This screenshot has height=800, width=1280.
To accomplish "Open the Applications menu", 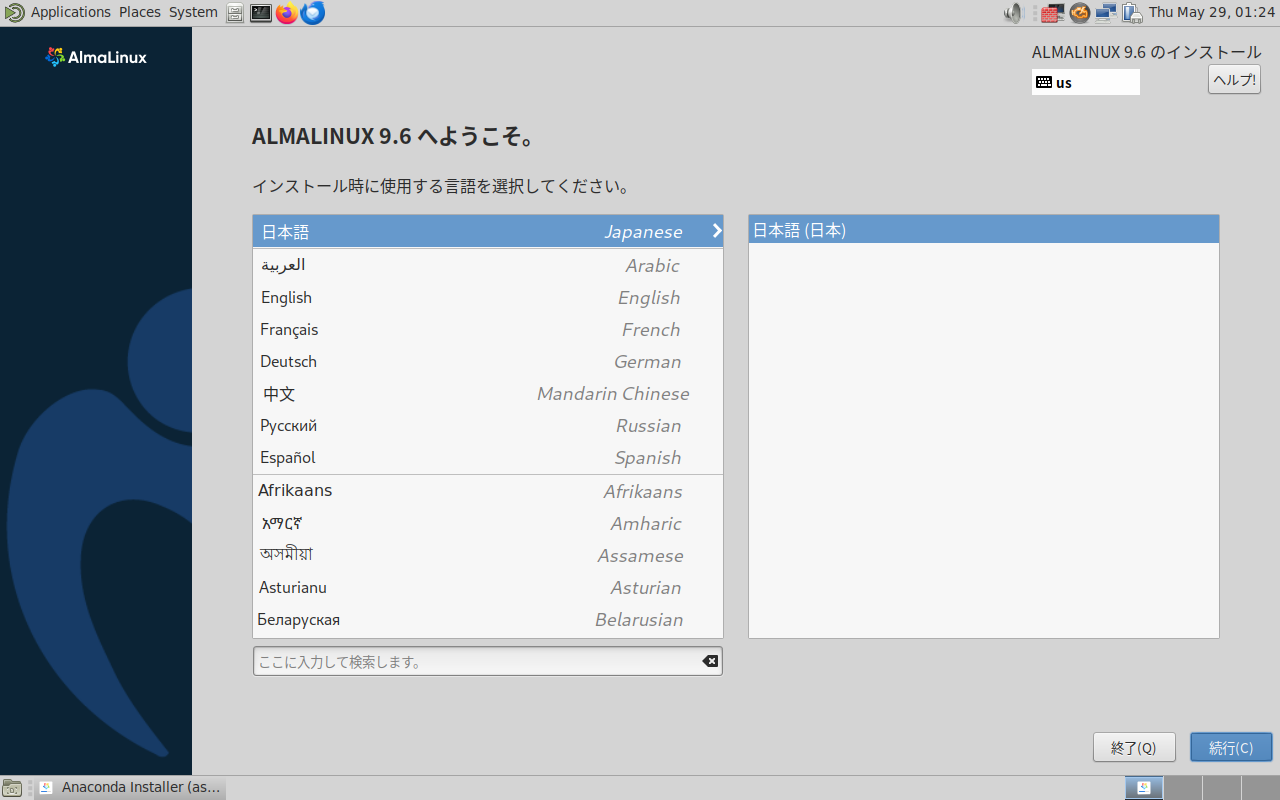I will click(71, 12).
